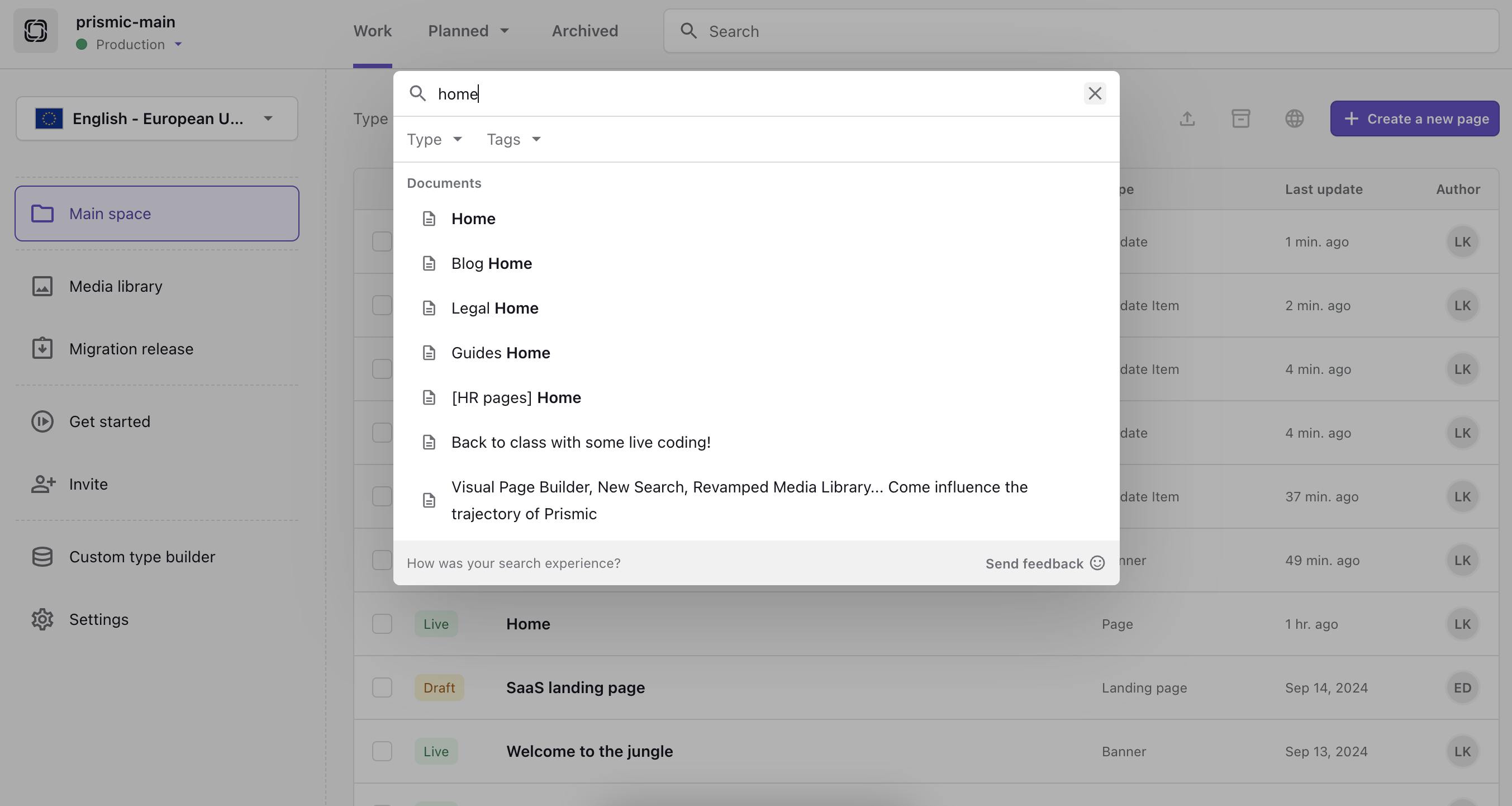The width and height of the screenshot is (1512, 806).
Task: Open Settings gear in sidebar
Action: [42, 619]
